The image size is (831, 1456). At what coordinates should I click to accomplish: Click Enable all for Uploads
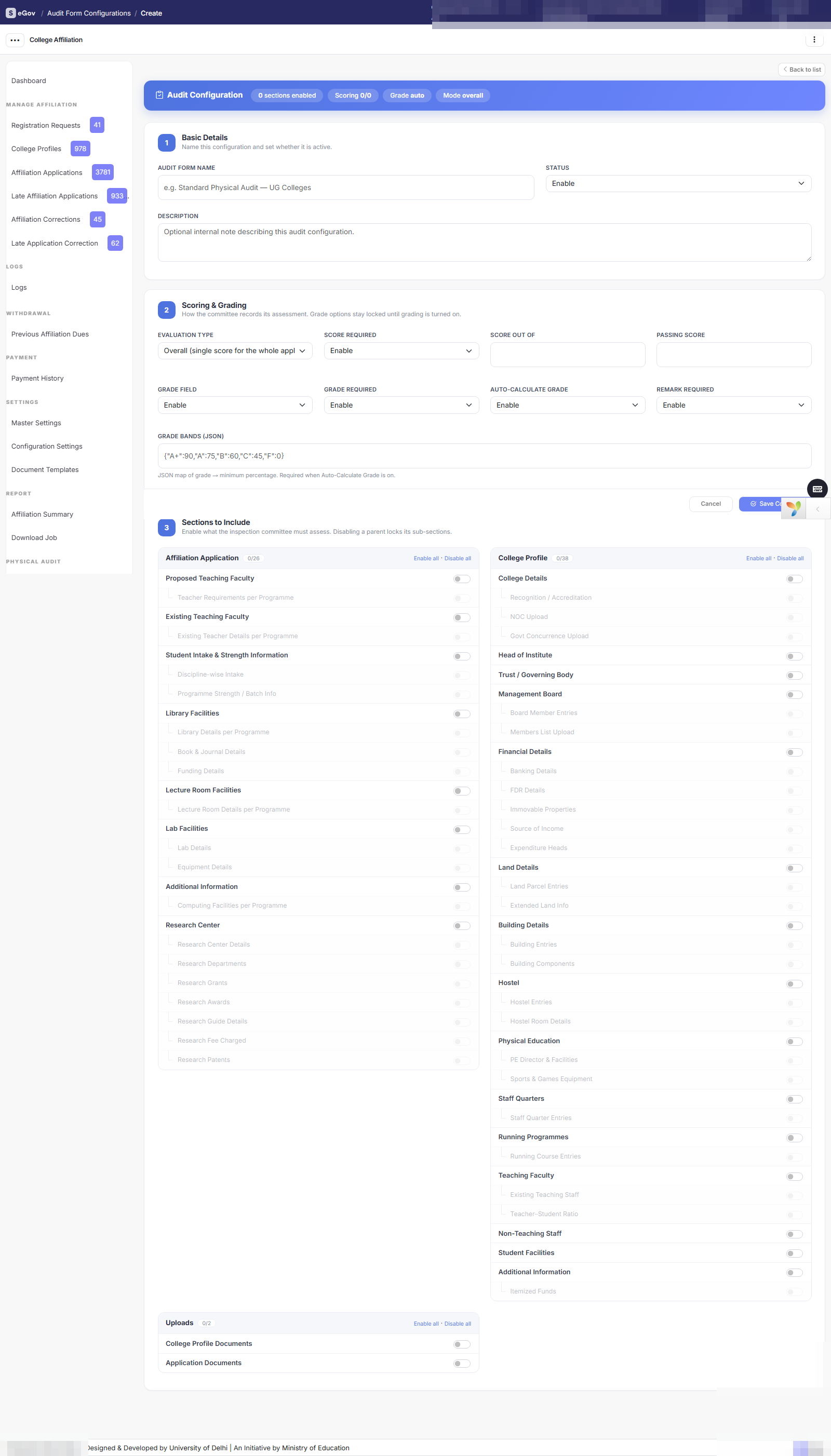426,1324
